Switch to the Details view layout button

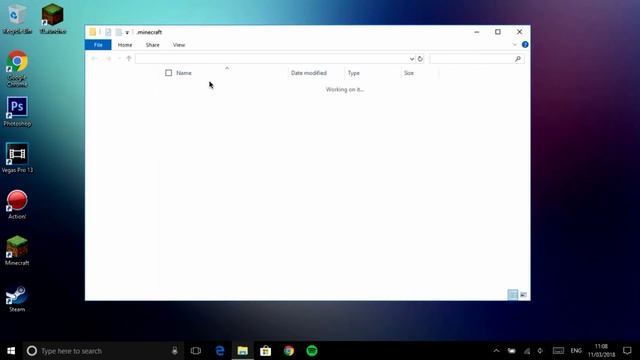click(513, 294)
